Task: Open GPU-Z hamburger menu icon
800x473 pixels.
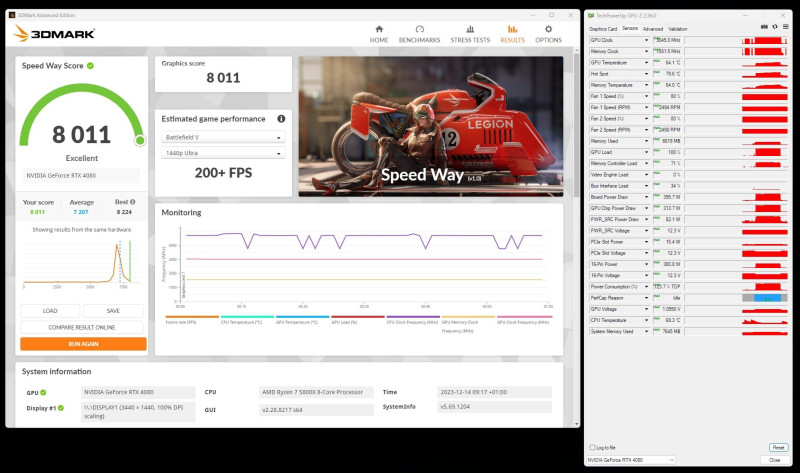Action: pyautogui.click(x=786, y=27)
